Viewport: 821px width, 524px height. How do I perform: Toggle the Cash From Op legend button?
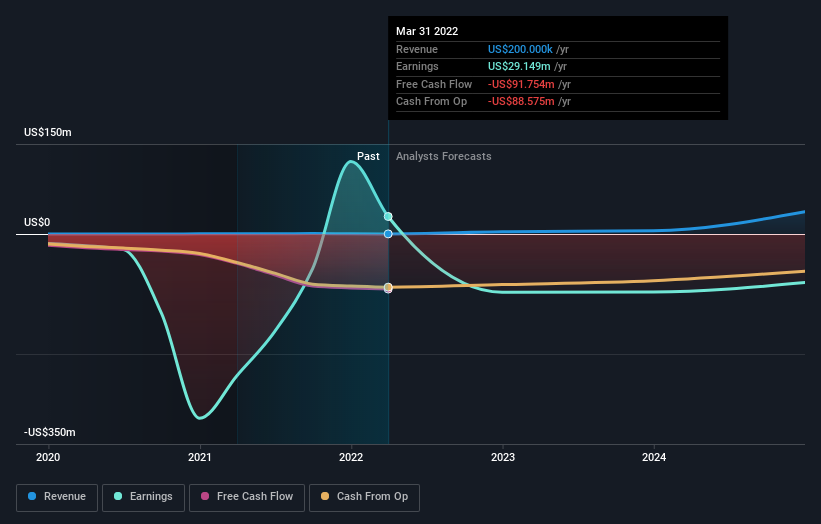[x=364, y=497]
